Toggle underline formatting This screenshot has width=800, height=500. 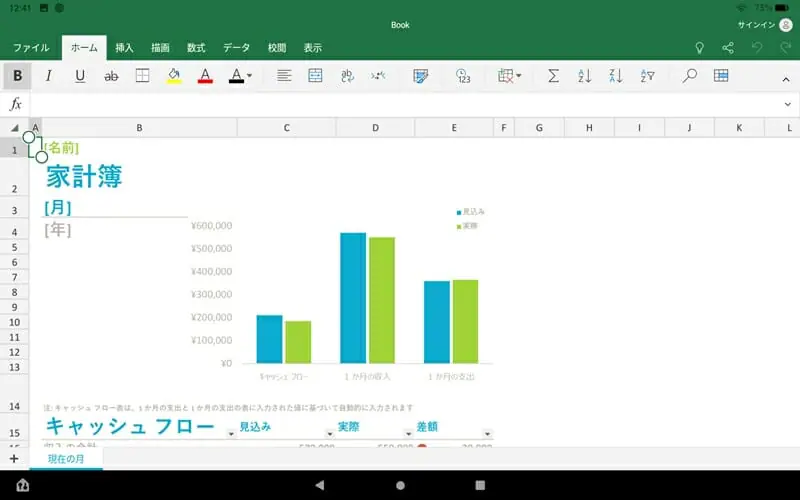(x=80, y=76)
